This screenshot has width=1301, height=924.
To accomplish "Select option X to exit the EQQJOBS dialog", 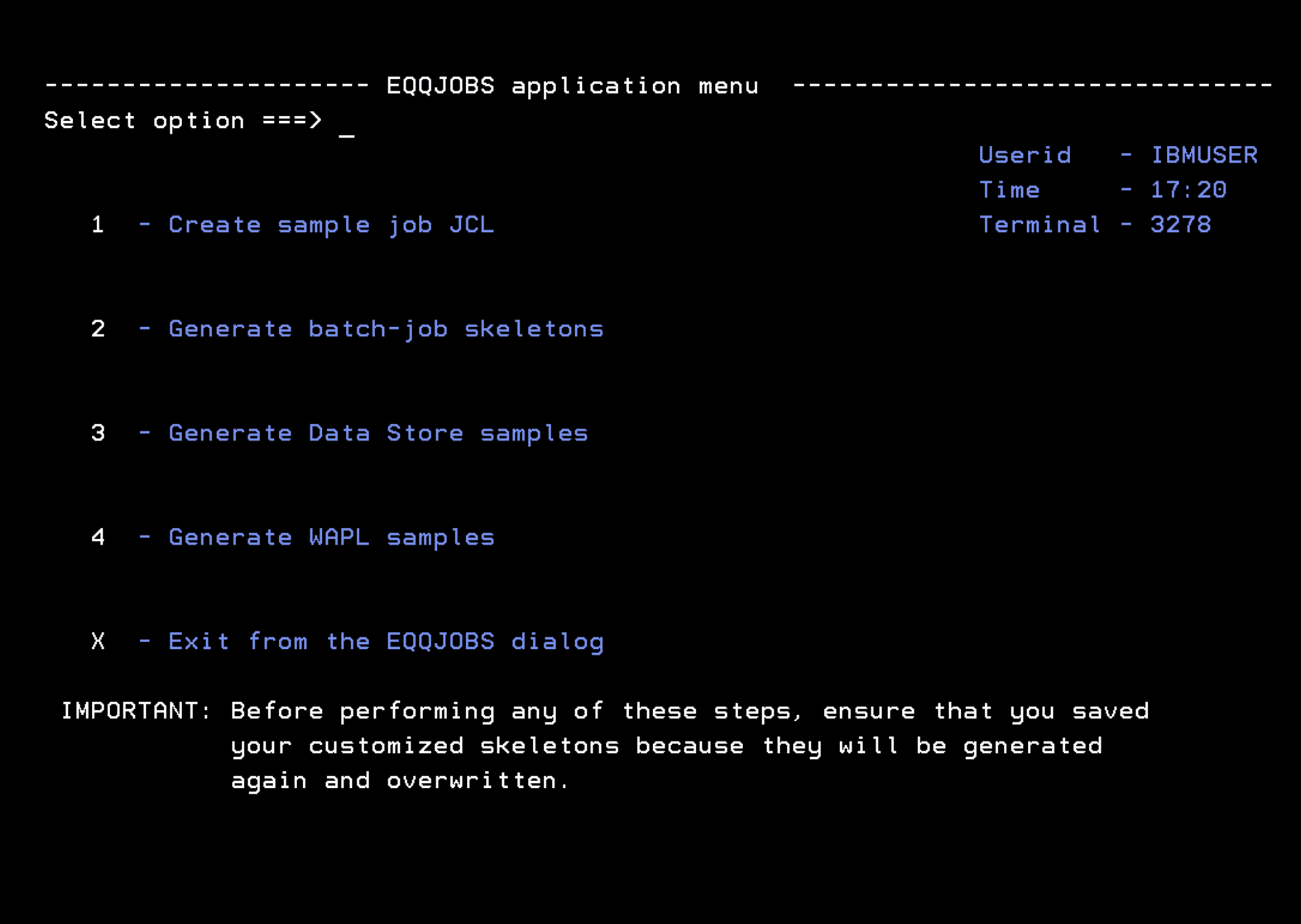I will (97, 641).
